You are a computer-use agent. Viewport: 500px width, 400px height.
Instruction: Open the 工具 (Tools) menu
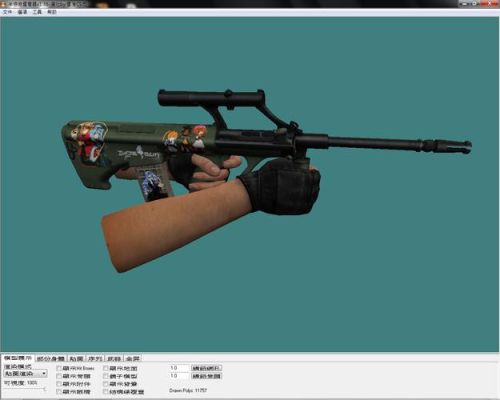point(37,12)
